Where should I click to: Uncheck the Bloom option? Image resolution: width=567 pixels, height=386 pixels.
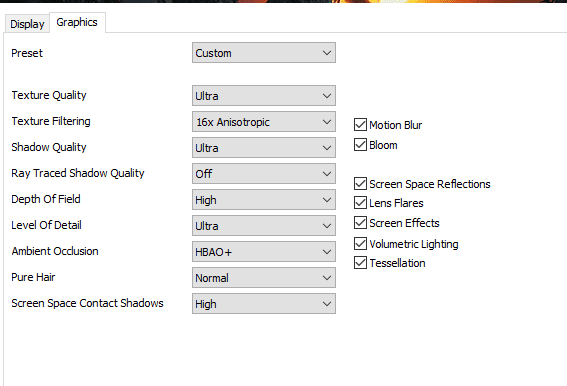360,144
